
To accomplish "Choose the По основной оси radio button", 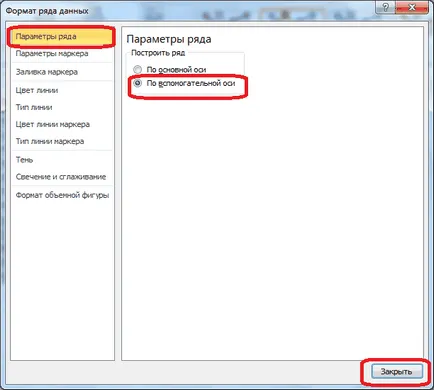I will [137, 70].
